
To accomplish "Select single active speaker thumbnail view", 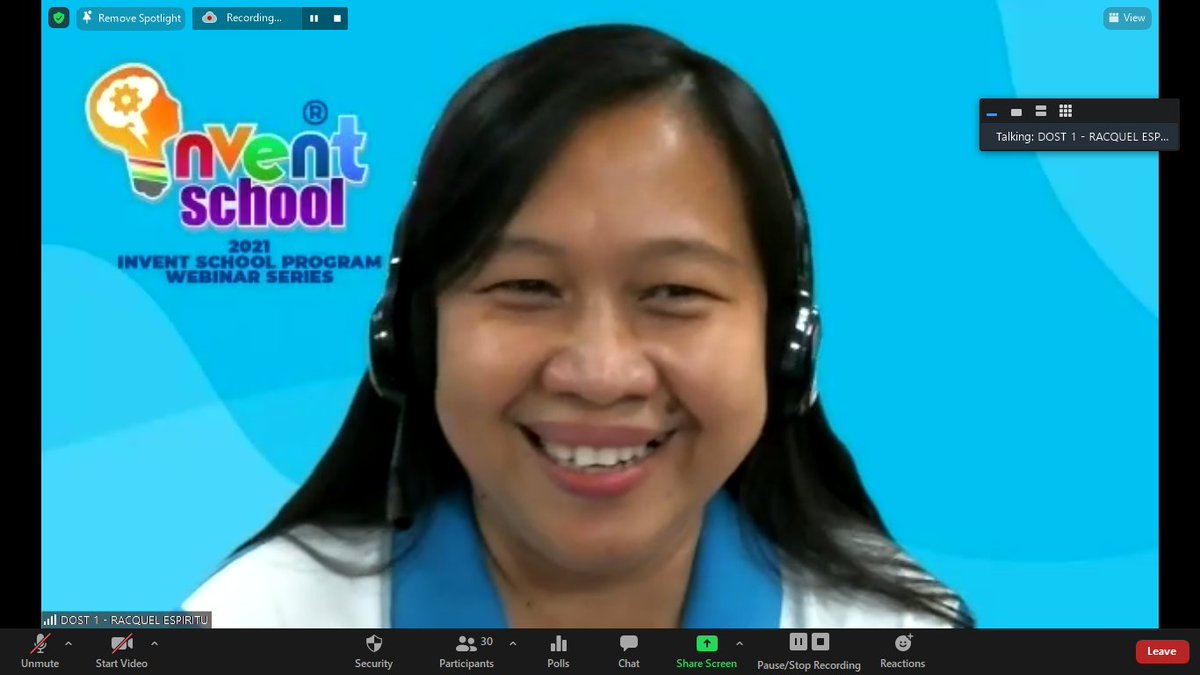I will point(1017,112).
